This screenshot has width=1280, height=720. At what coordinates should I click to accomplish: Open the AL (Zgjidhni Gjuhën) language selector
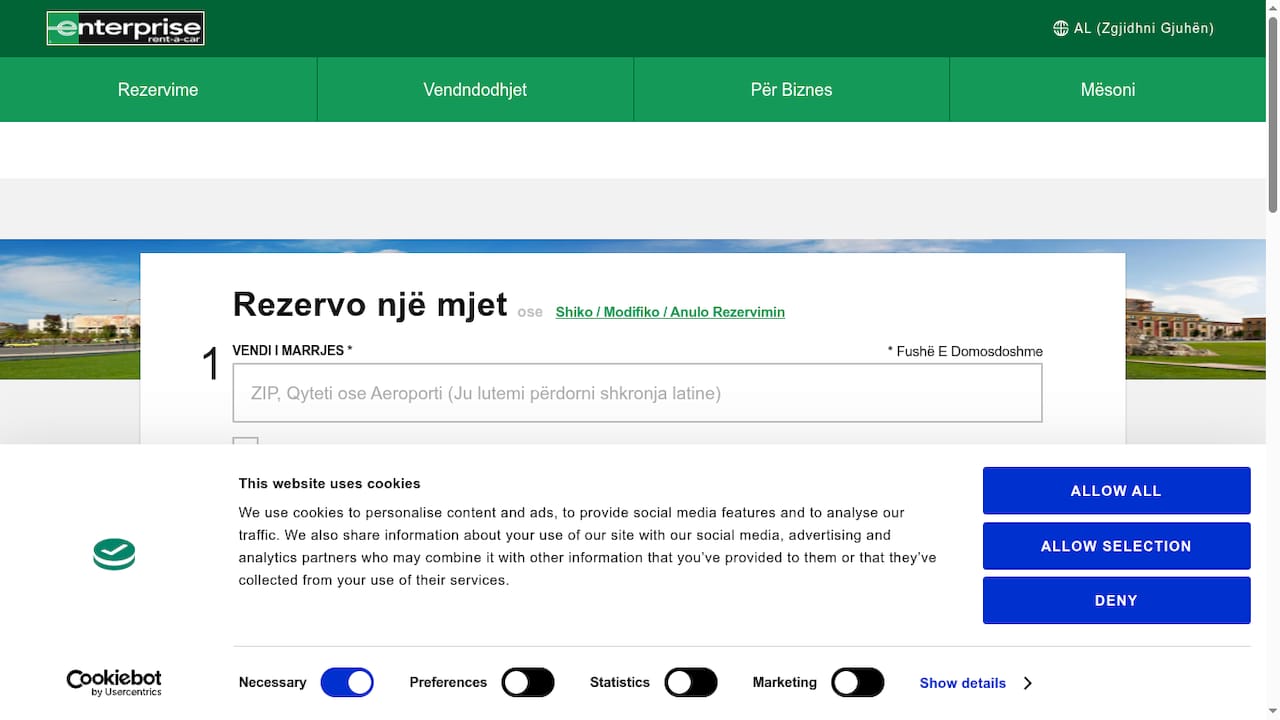(x=1133, y=28)
